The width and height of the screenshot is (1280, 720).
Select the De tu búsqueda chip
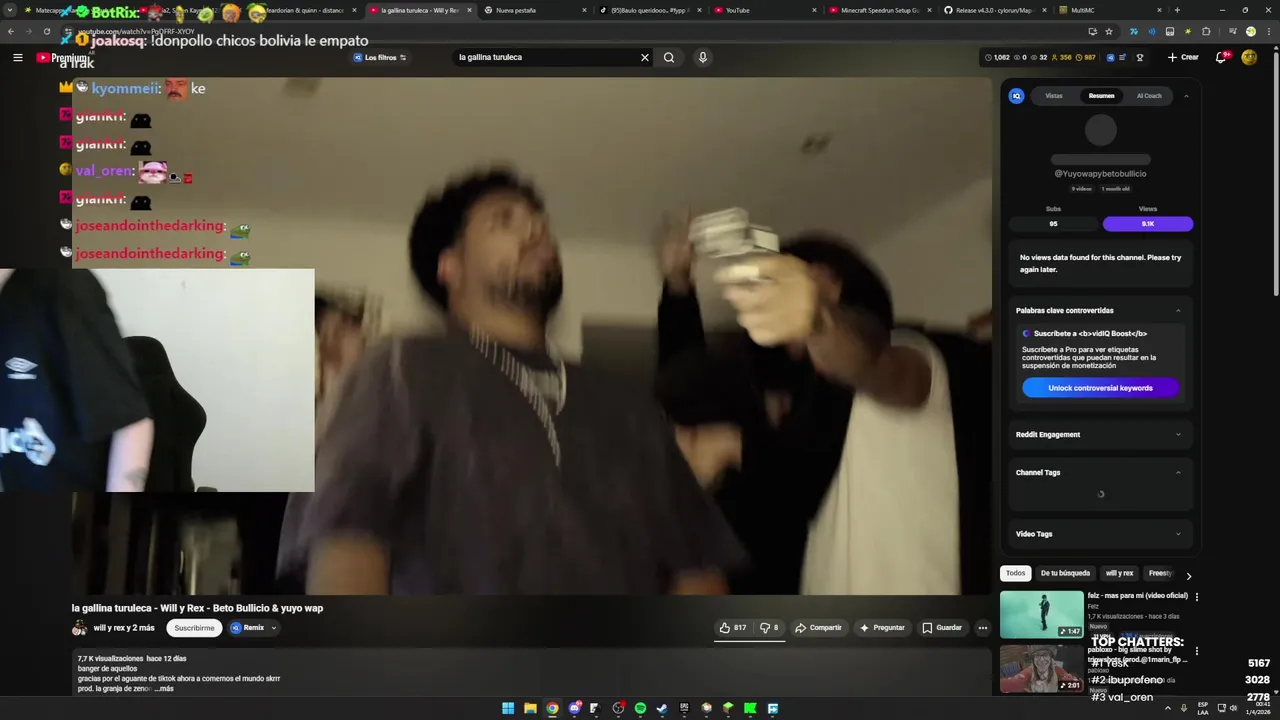pyautogui.click(x=1065, y=573)
